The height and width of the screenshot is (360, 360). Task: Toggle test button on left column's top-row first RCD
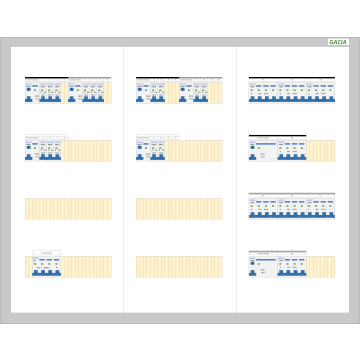28,89
